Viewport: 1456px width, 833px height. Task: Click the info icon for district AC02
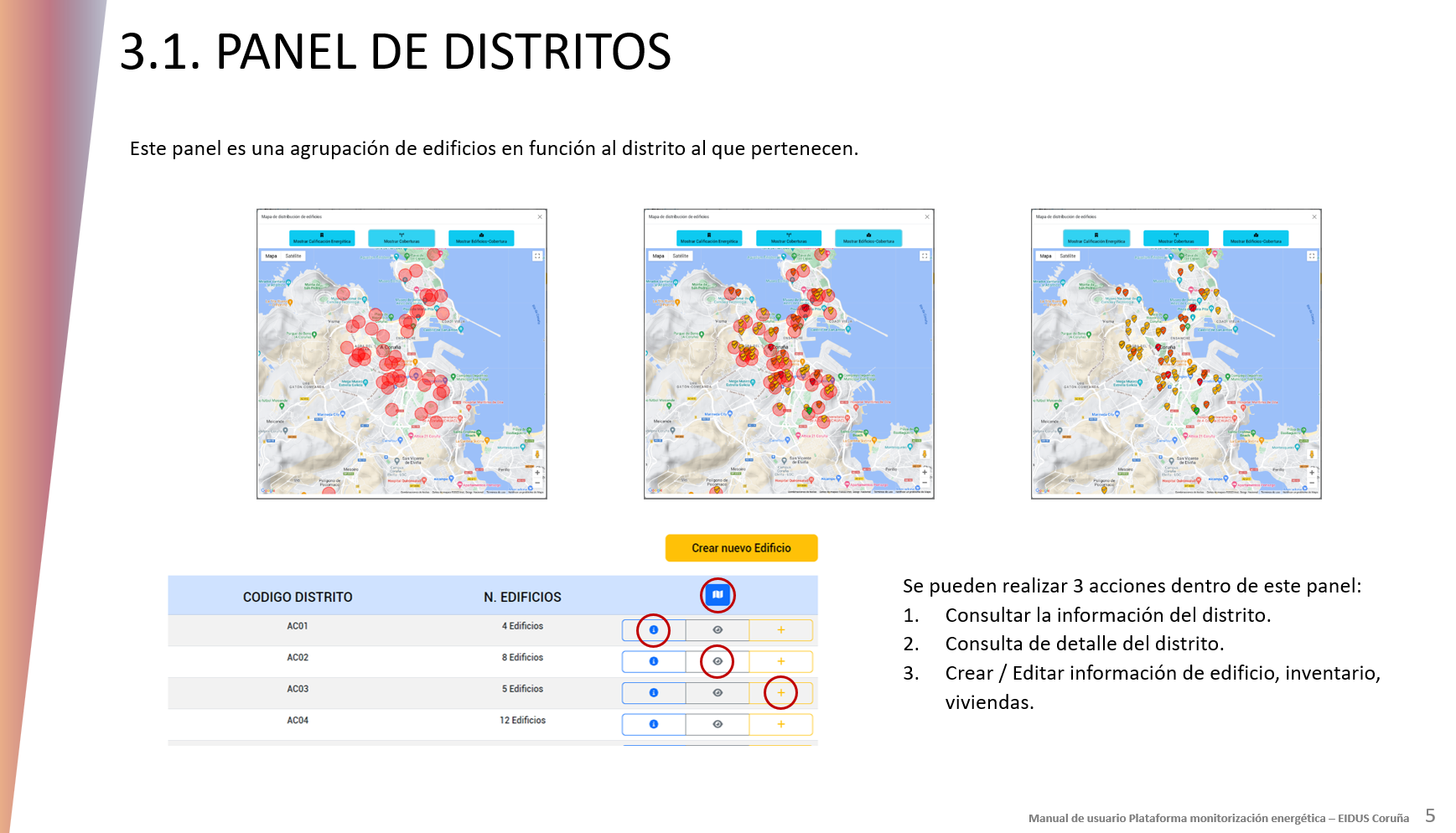tap(654, 661)
